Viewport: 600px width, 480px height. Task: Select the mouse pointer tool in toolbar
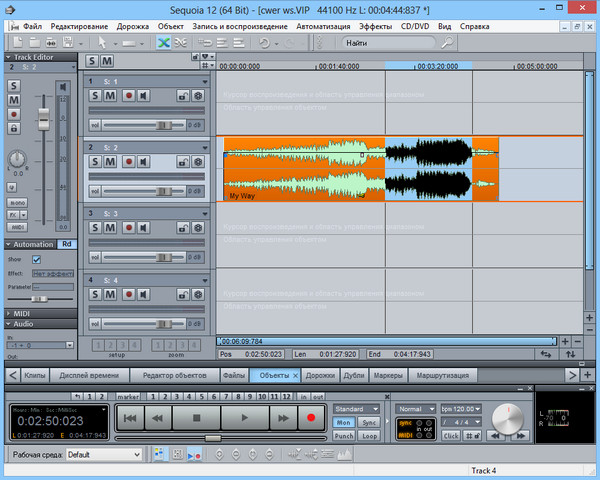(103, 43)
